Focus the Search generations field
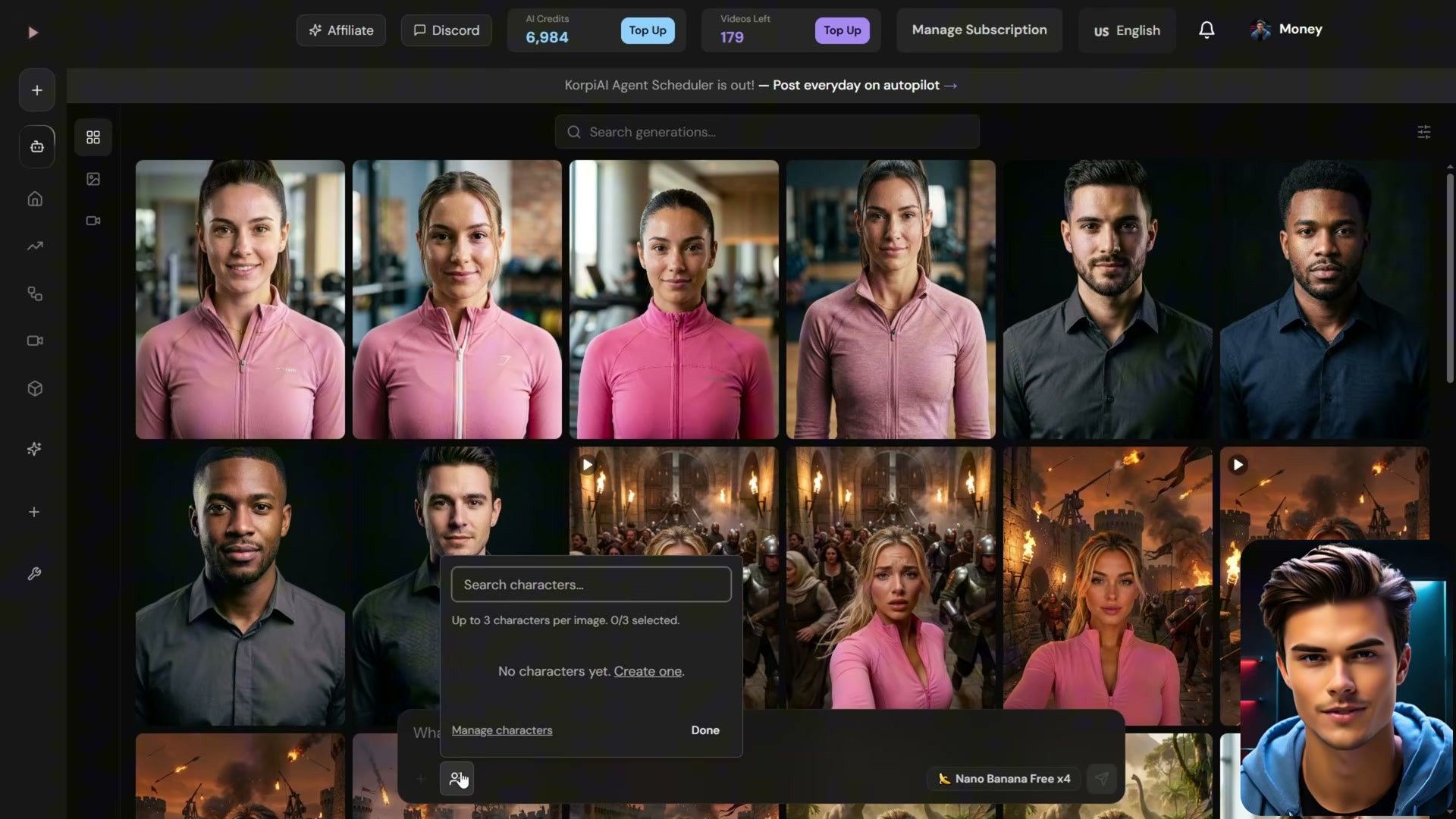 (767, 132)
